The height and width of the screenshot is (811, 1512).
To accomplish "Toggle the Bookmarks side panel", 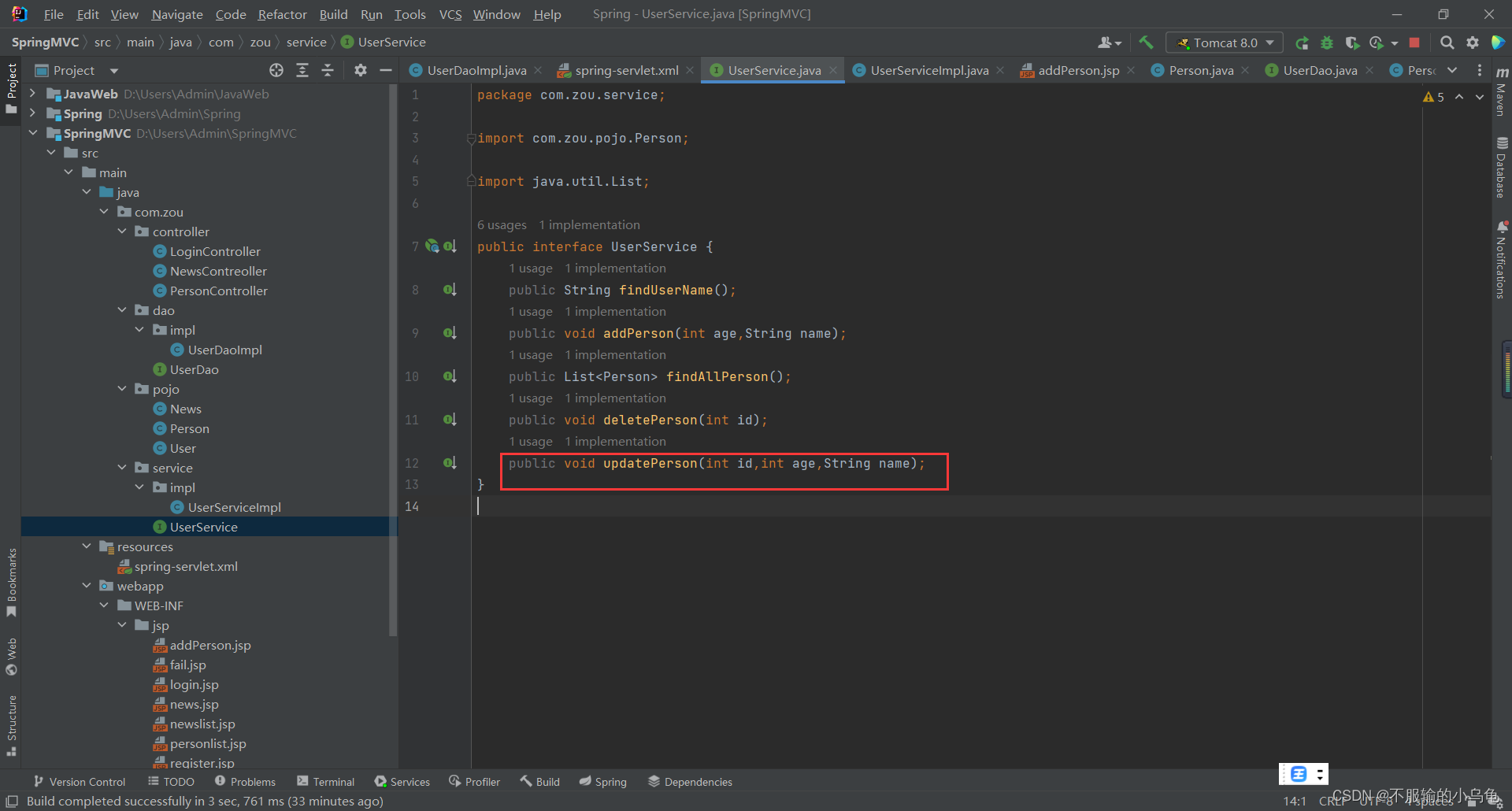I will click(12, 581).
